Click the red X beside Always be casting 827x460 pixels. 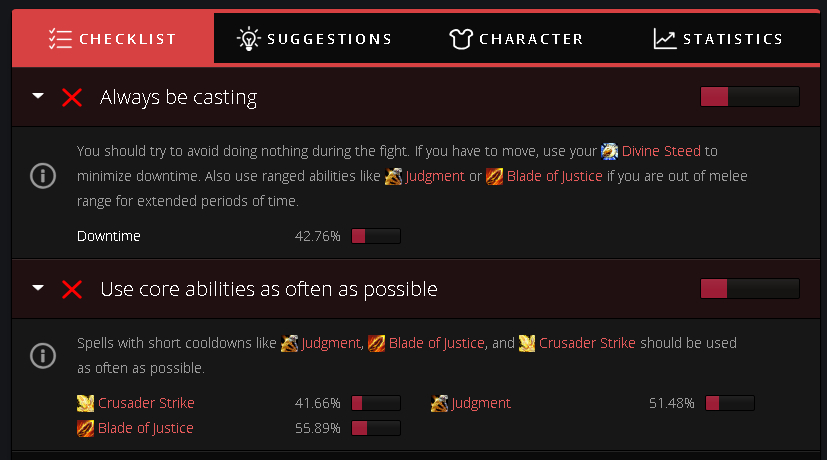tap(72, 97)
